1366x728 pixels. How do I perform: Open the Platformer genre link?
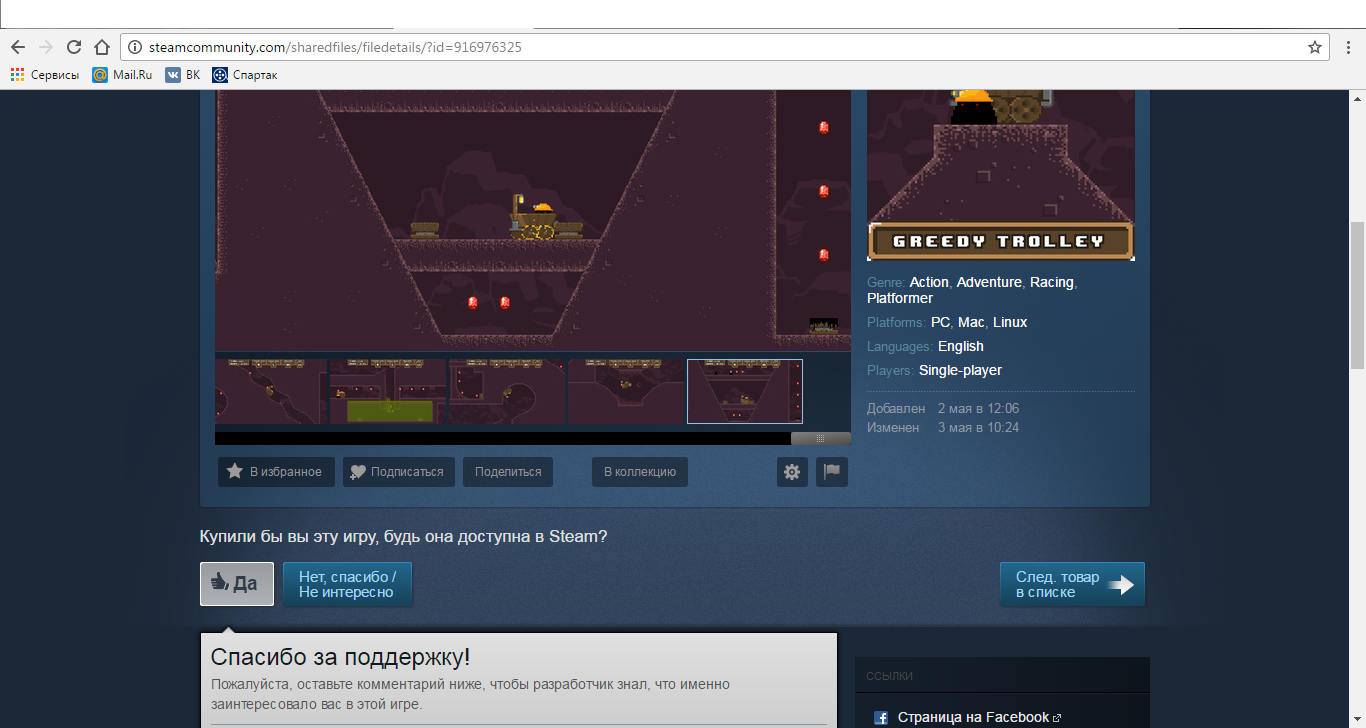pos(900,298)
